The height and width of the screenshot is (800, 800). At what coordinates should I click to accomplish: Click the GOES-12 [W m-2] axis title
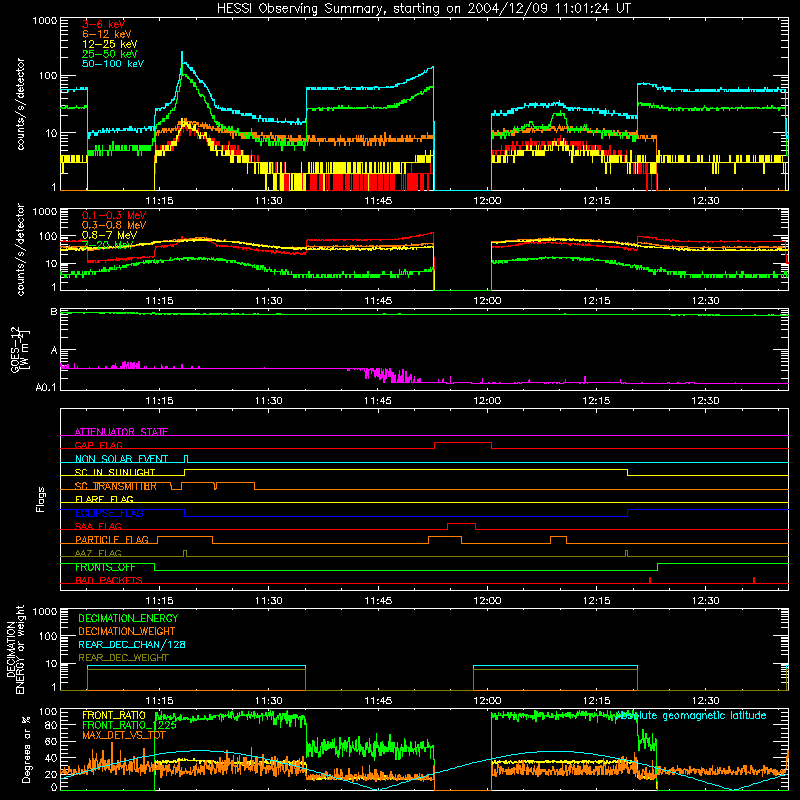tap(20, 349)
